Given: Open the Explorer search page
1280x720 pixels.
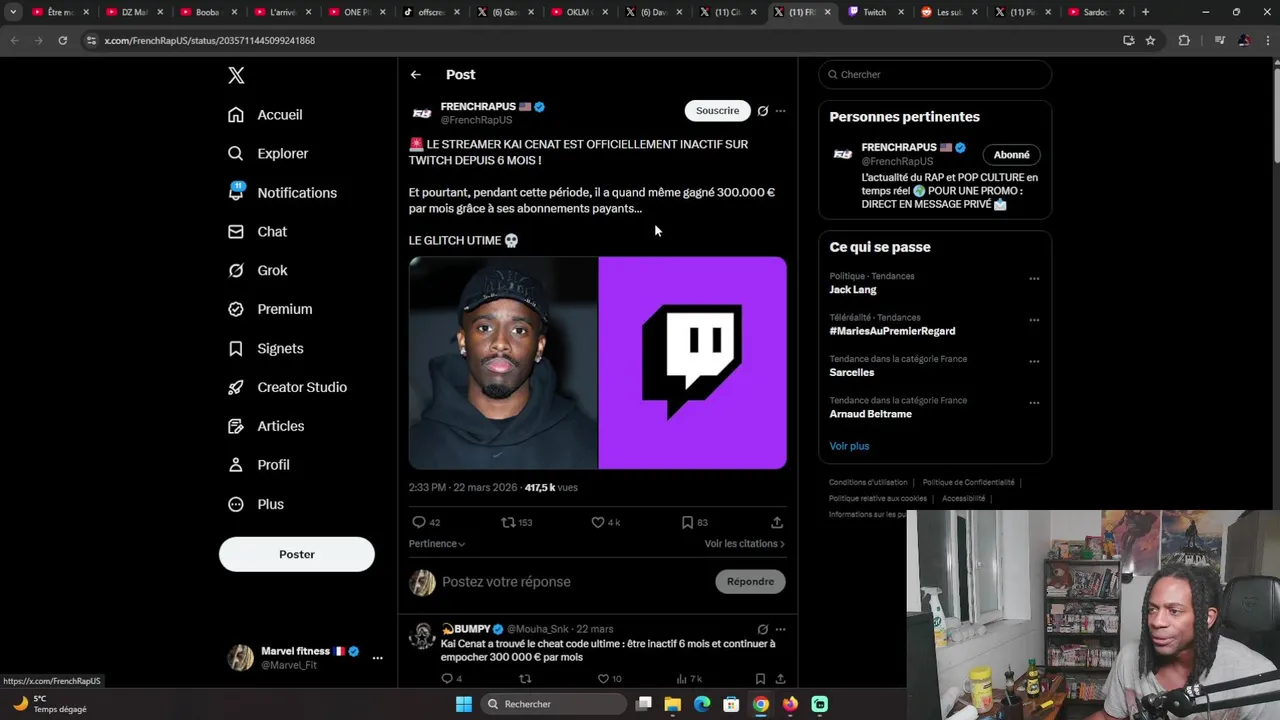Looking at the screenshot, I should [268, 154].
